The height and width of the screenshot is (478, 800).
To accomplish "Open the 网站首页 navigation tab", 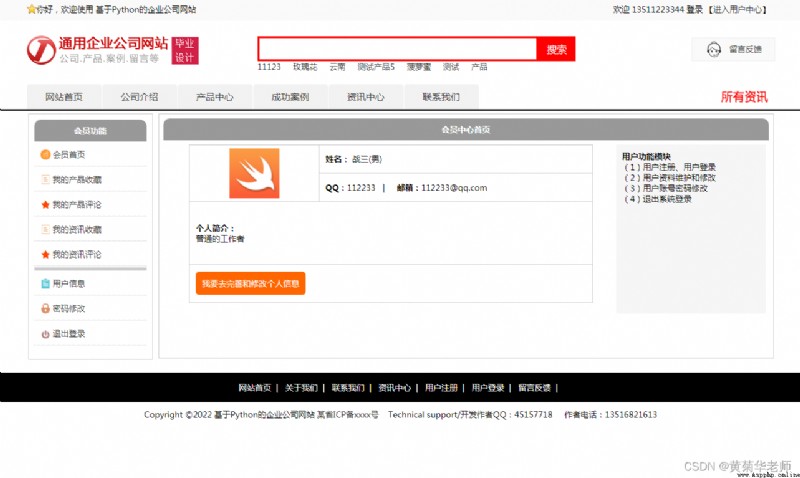I will [x=64, y=97].
